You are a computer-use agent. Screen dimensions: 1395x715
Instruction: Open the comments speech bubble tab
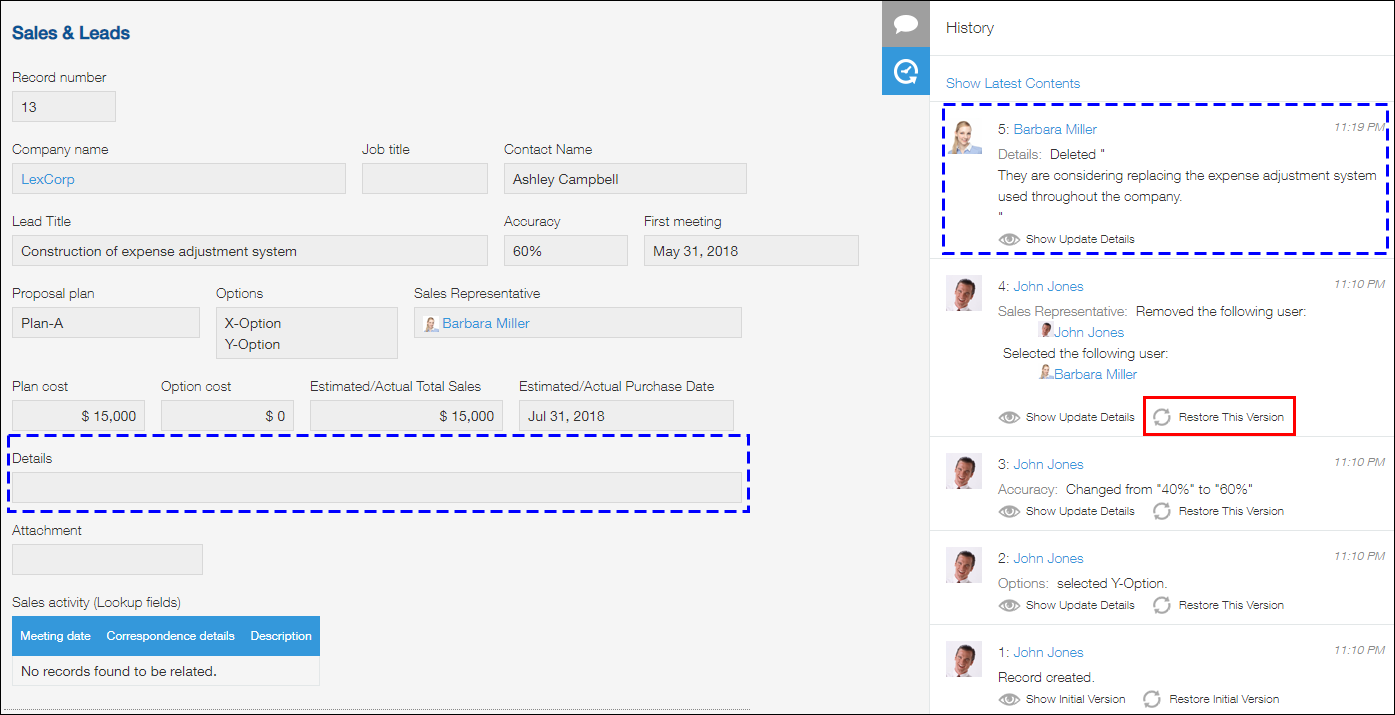[906, 24]
